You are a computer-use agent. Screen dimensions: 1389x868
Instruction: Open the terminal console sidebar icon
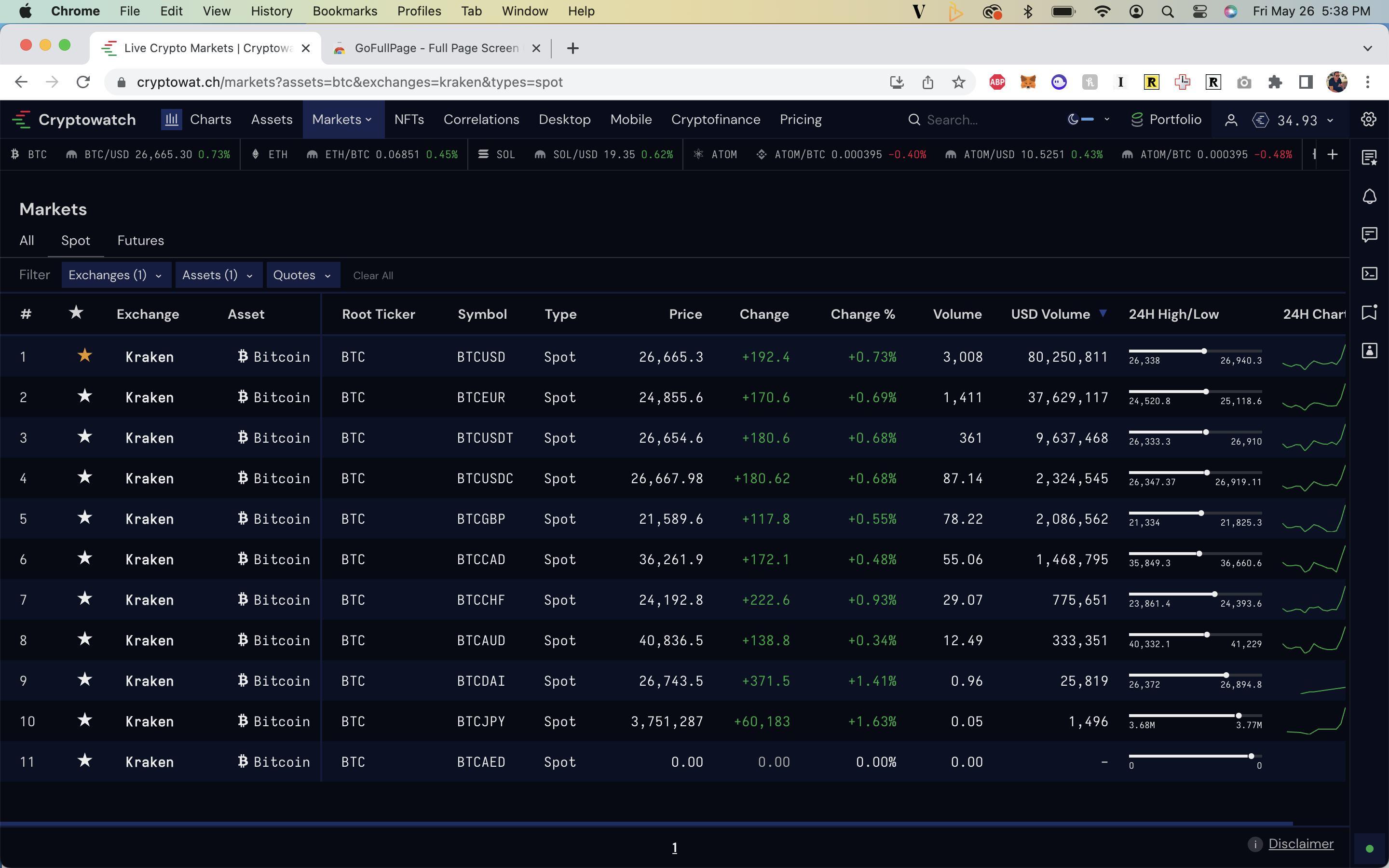pyautogui.click(x=1370, y=273)
